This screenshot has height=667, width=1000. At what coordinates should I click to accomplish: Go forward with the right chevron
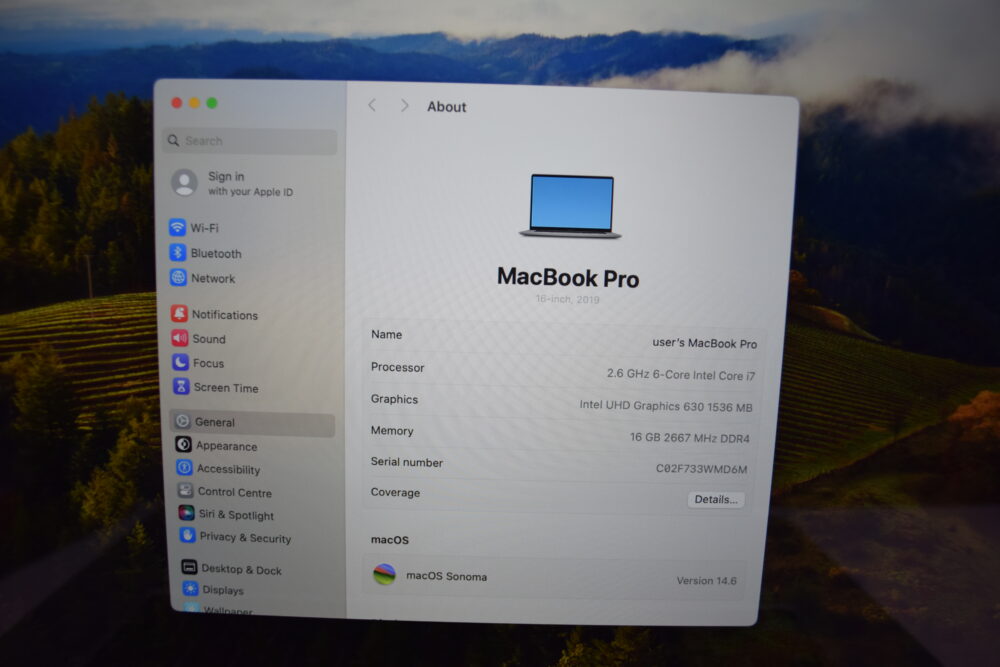[x=404, y=106]
